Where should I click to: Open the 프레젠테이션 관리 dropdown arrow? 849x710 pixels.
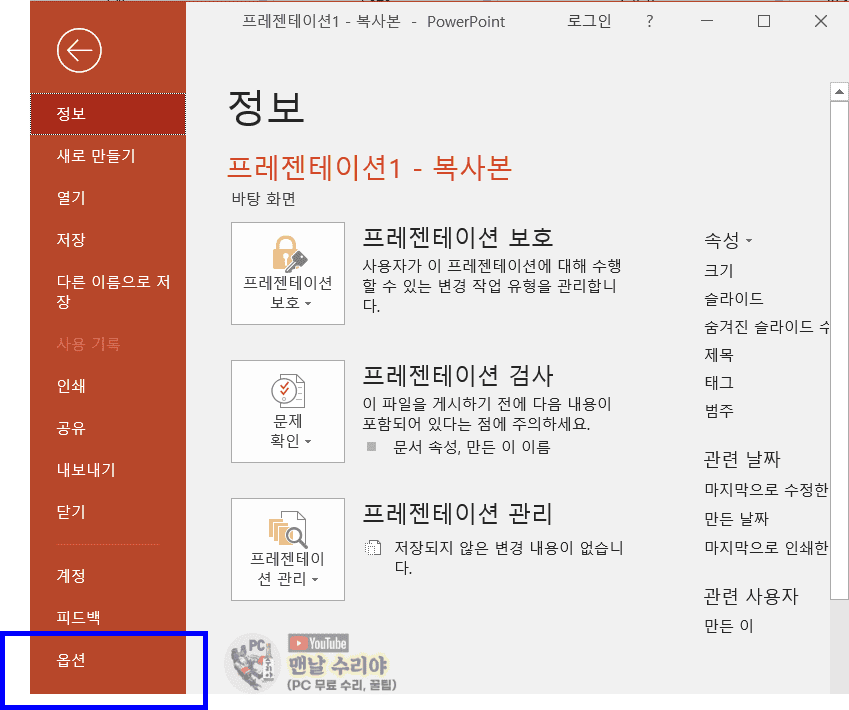(x=314, y=580)
